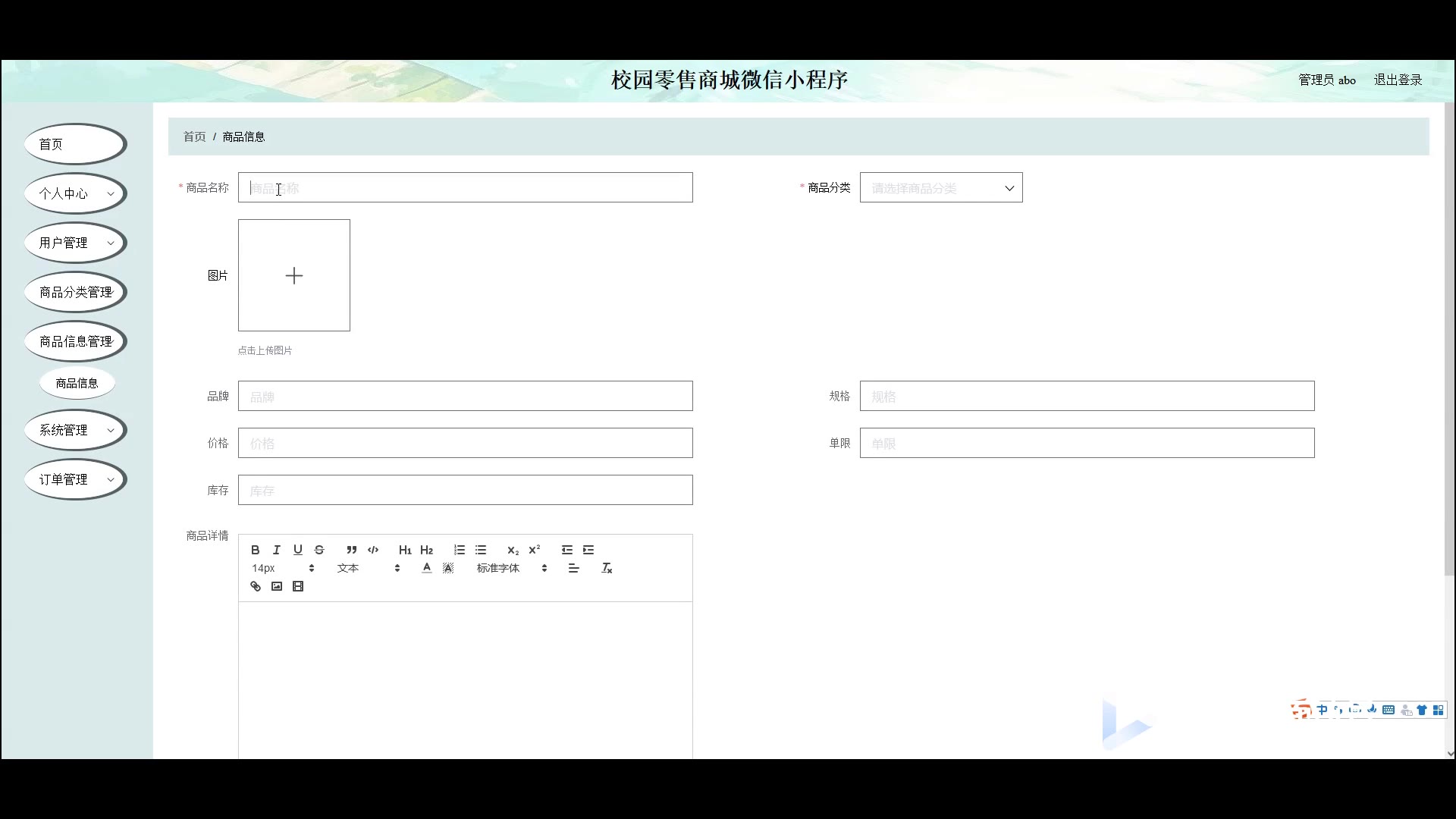Click clear formatting icon
The width and height of the screenshot is (1456, 819).
pyautogui.click(x=607, y=568)
